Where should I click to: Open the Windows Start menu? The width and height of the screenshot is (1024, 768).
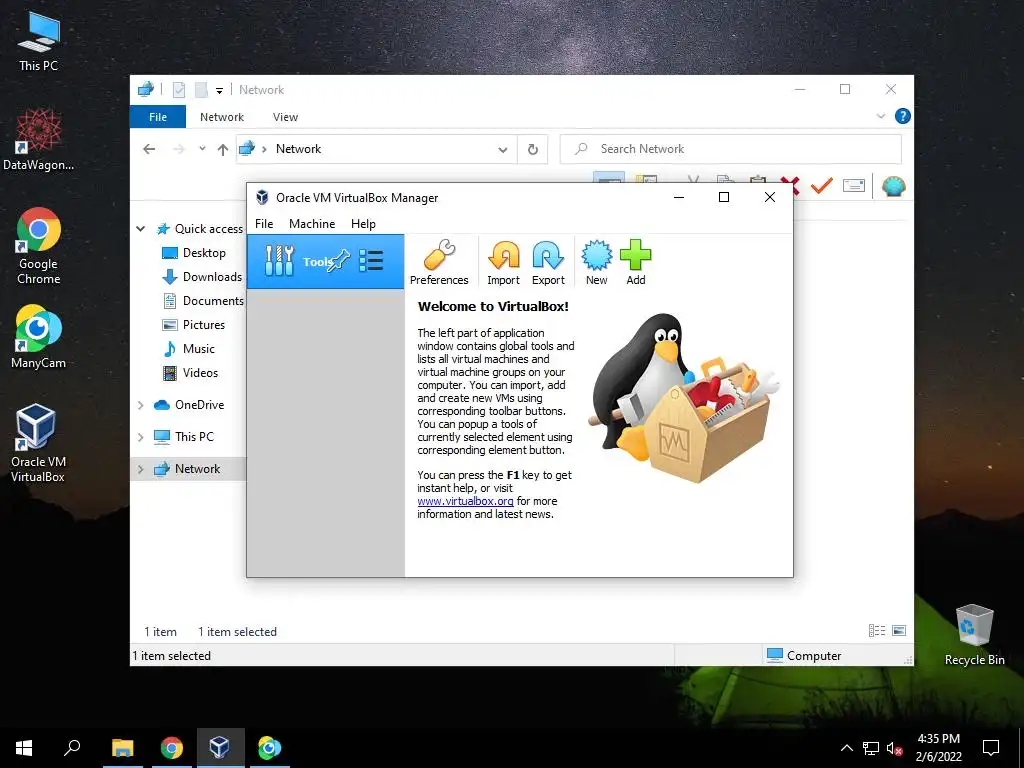24,748
